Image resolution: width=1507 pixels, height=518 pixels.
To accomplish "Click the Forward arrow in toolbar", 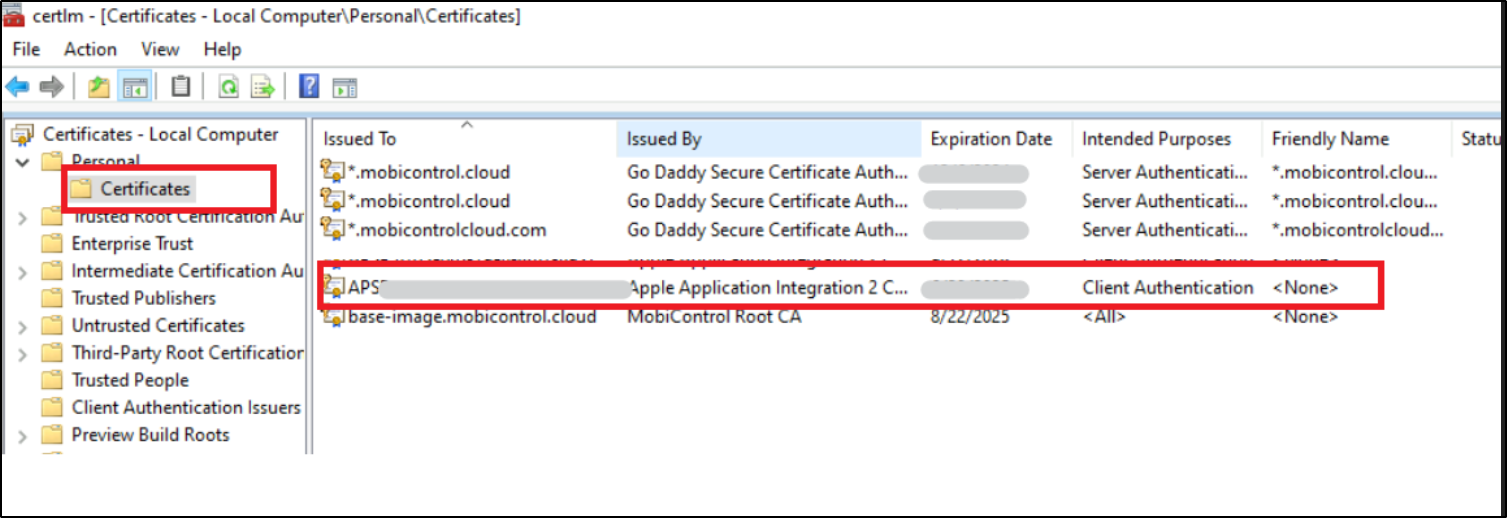I will [51, 88].
